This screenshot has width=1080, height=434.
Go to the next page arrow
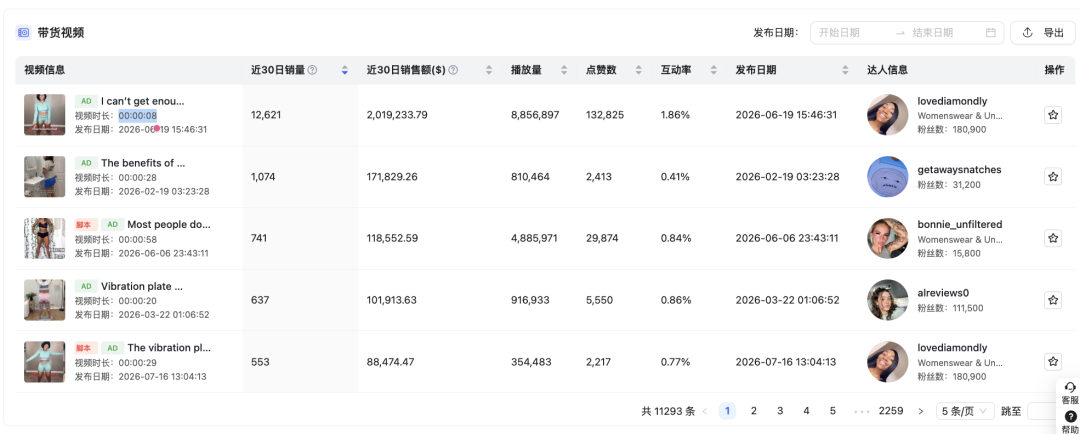(921, 411)
